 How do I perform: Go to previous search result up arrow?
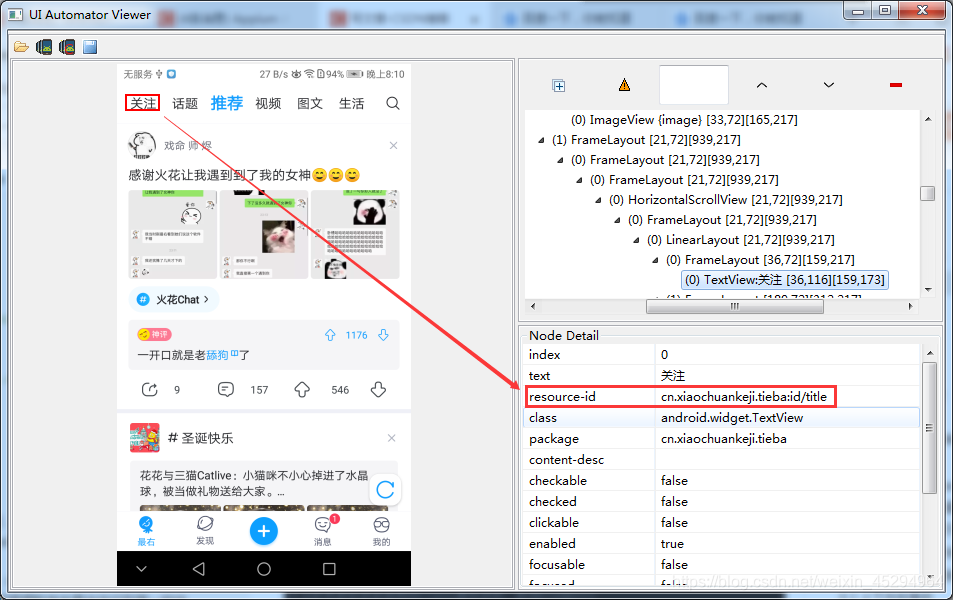click(762, 85)
